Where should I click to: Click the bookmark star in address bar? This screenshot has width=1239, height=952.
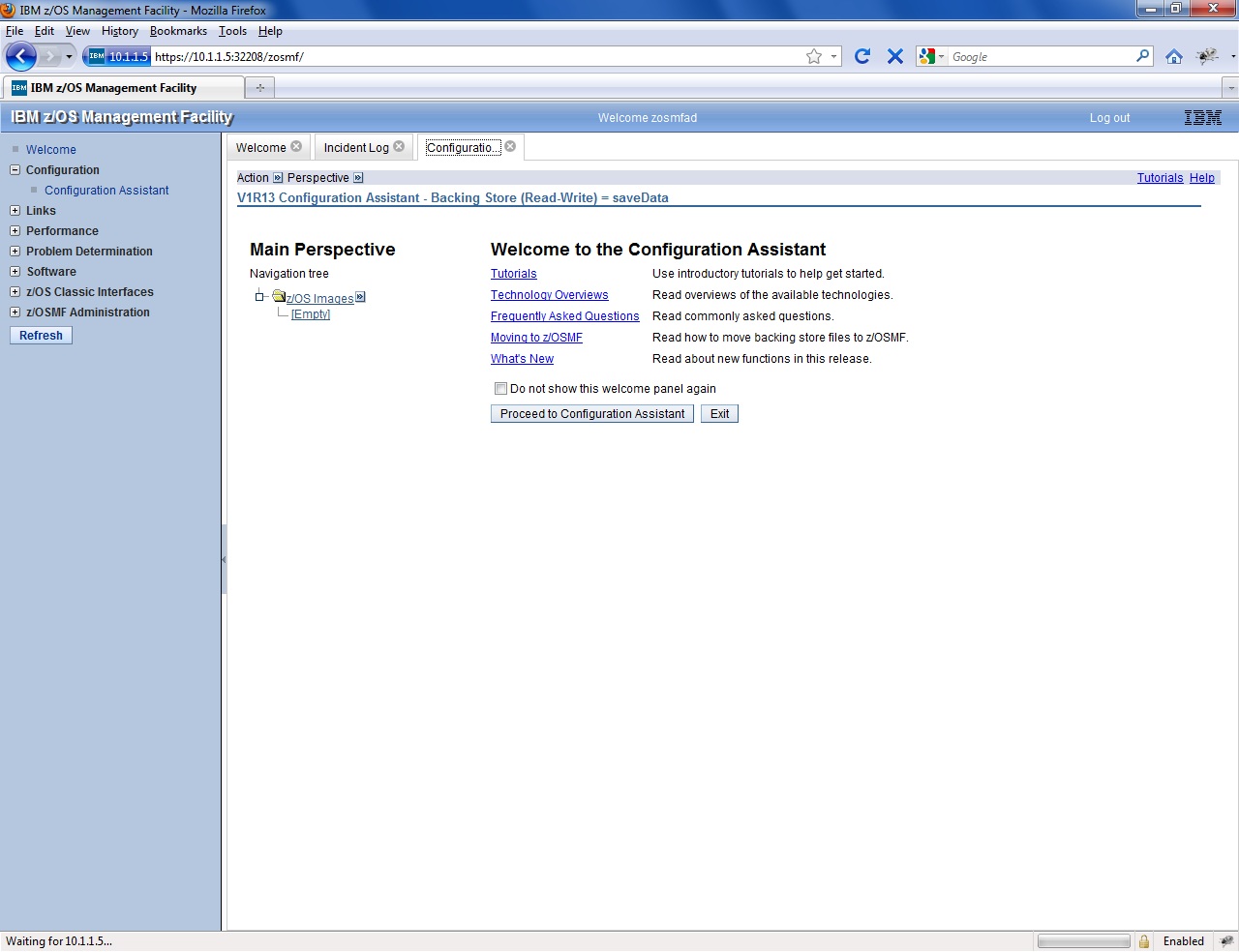tap(814, 56)
